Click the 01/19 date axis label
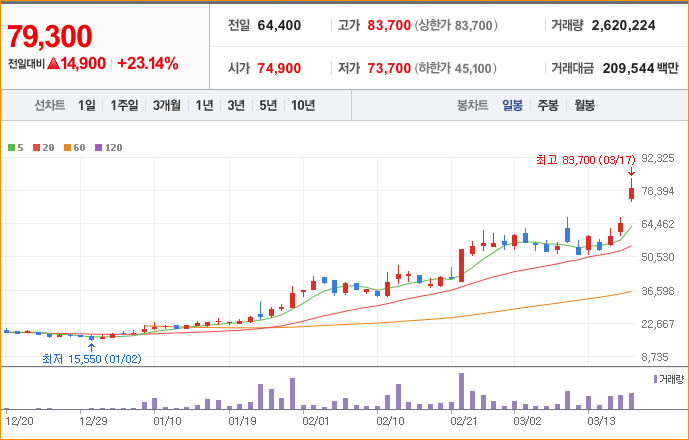Screen dimensions: 689x440 click(243, 422)
